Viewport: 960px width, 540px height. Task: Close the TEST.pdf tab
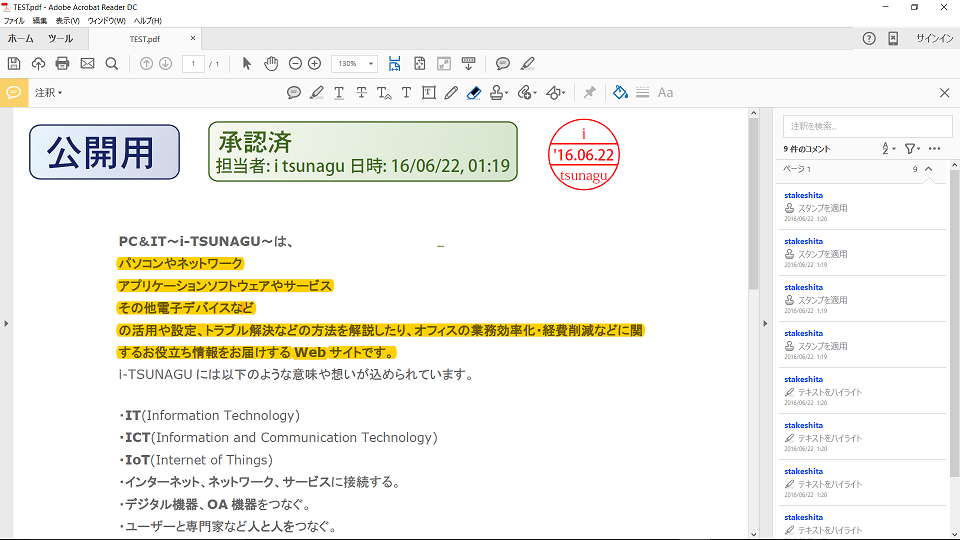tap(193, 39)
